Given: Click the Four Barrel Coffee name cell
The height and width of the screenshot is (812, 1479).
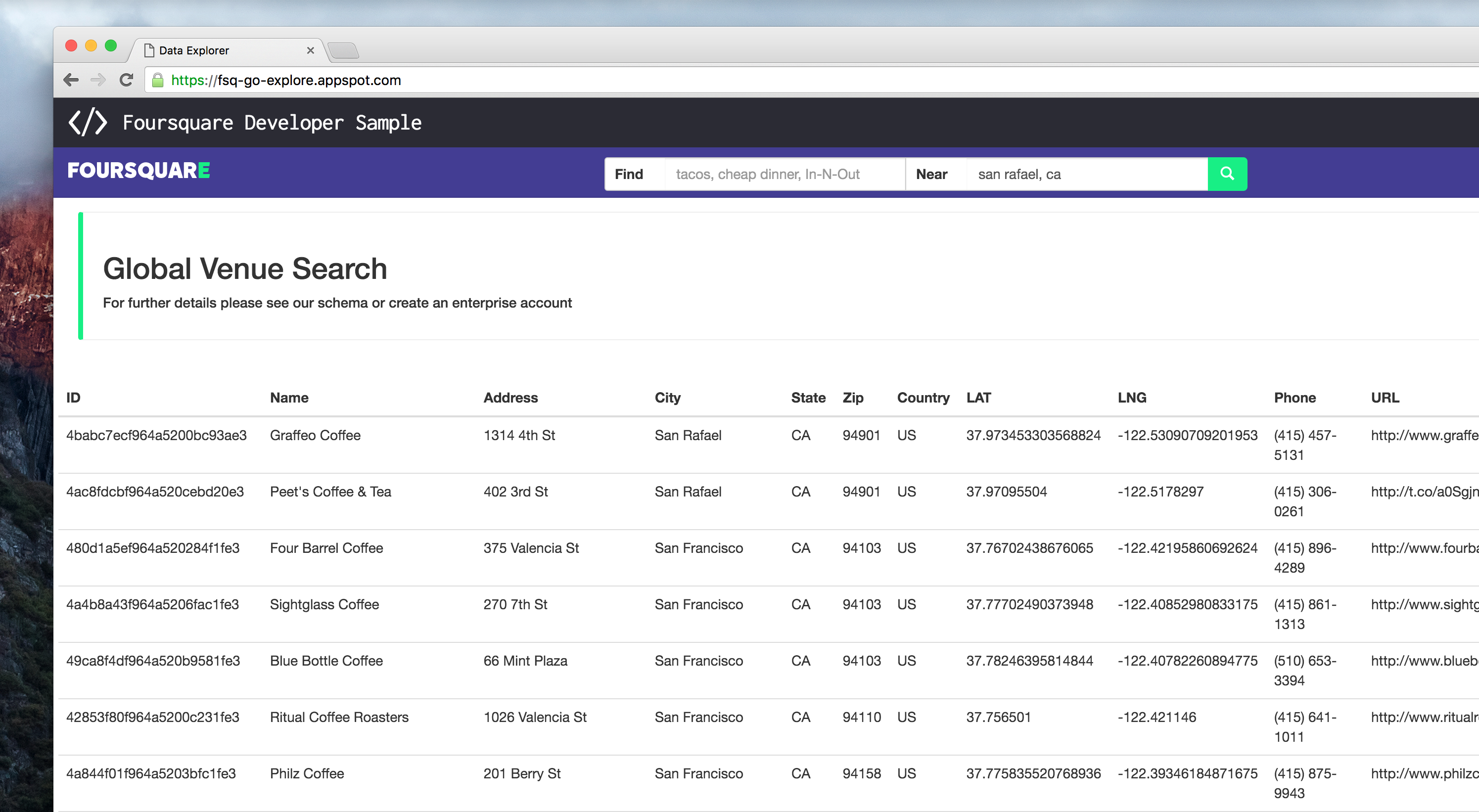Looking at the screenshot, I should pyautogui.click(x=326, y=548).
